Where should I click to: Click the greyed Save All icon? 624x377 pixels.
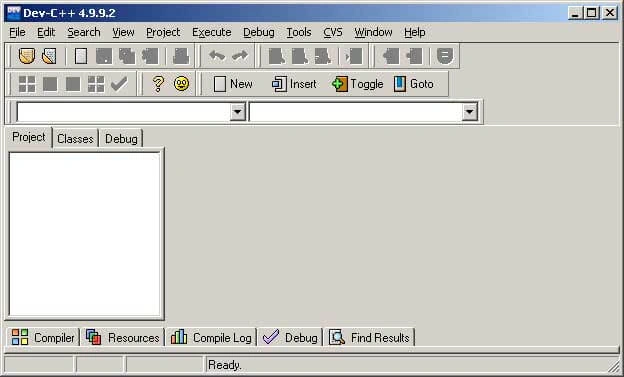click(x=127, y=56)
